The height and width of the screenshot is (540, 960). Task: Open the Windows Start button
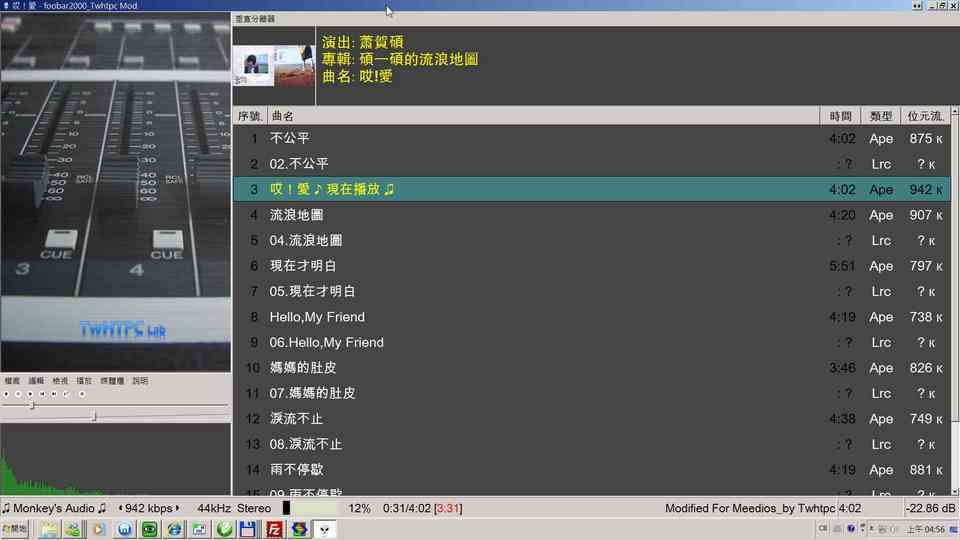(x=14, y=529)
